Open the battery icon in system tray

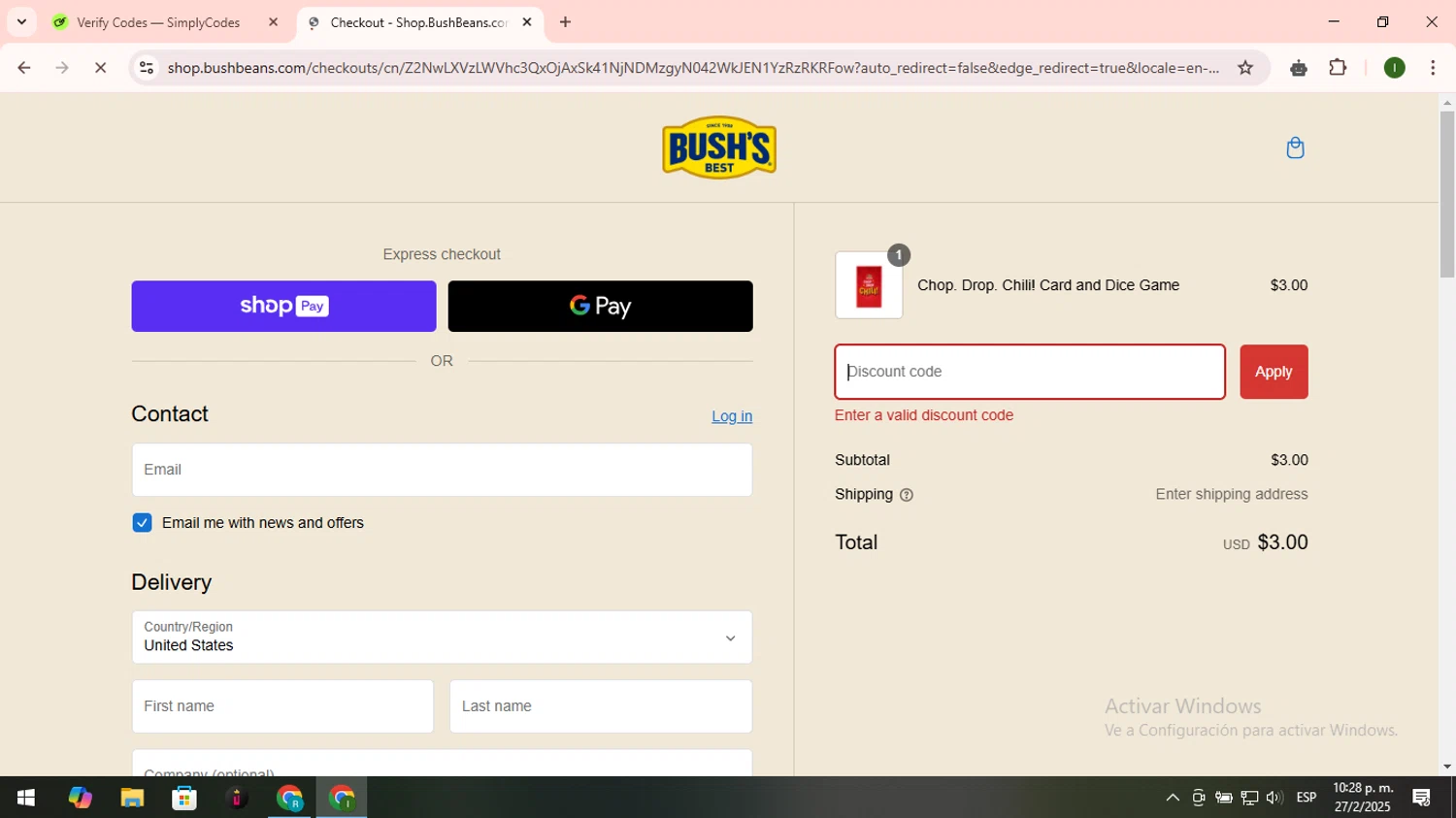point(1224,798)
